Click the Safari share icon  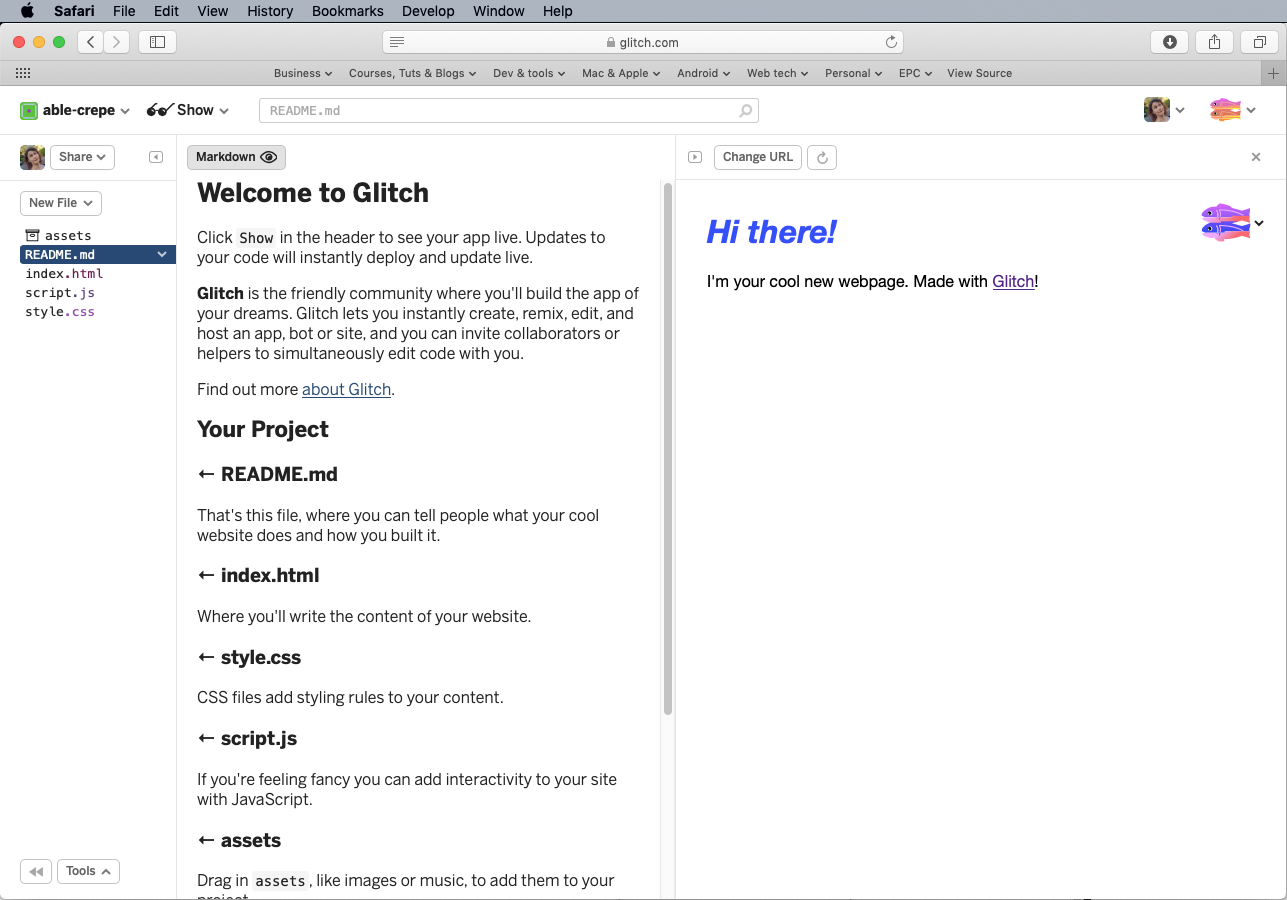pyautogui.click(x=1215, y=42)
